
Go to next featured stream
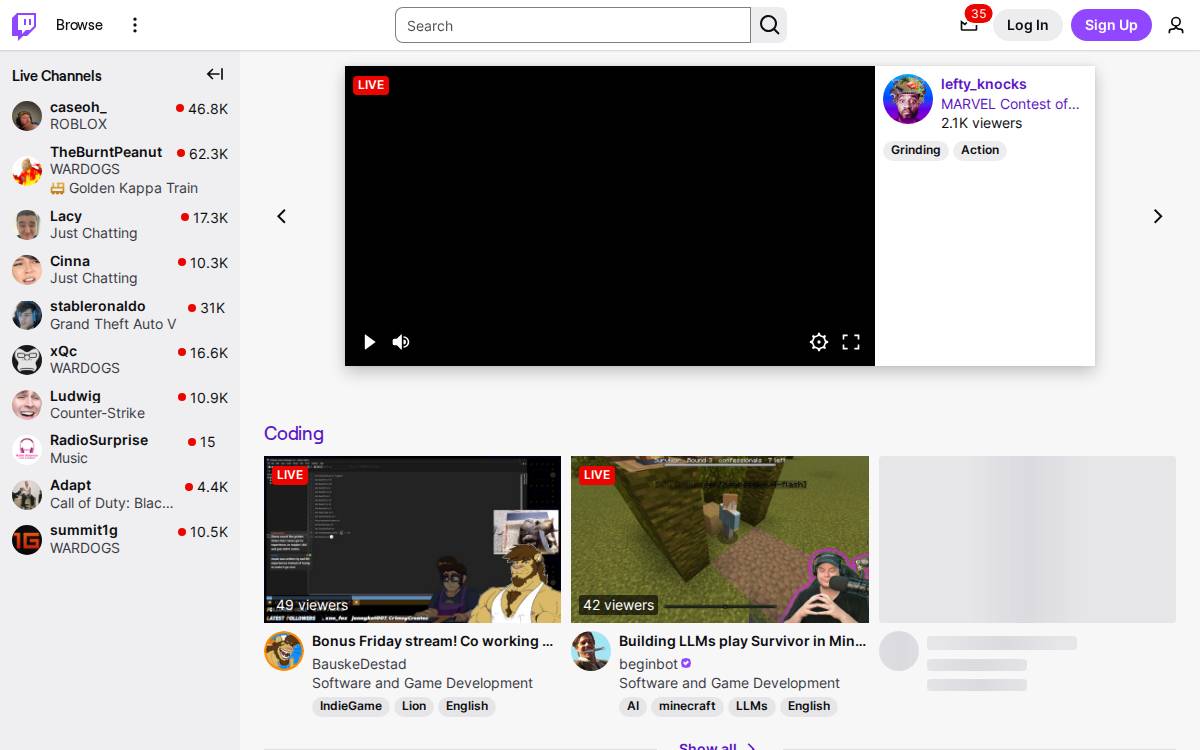click(1158, 216)
